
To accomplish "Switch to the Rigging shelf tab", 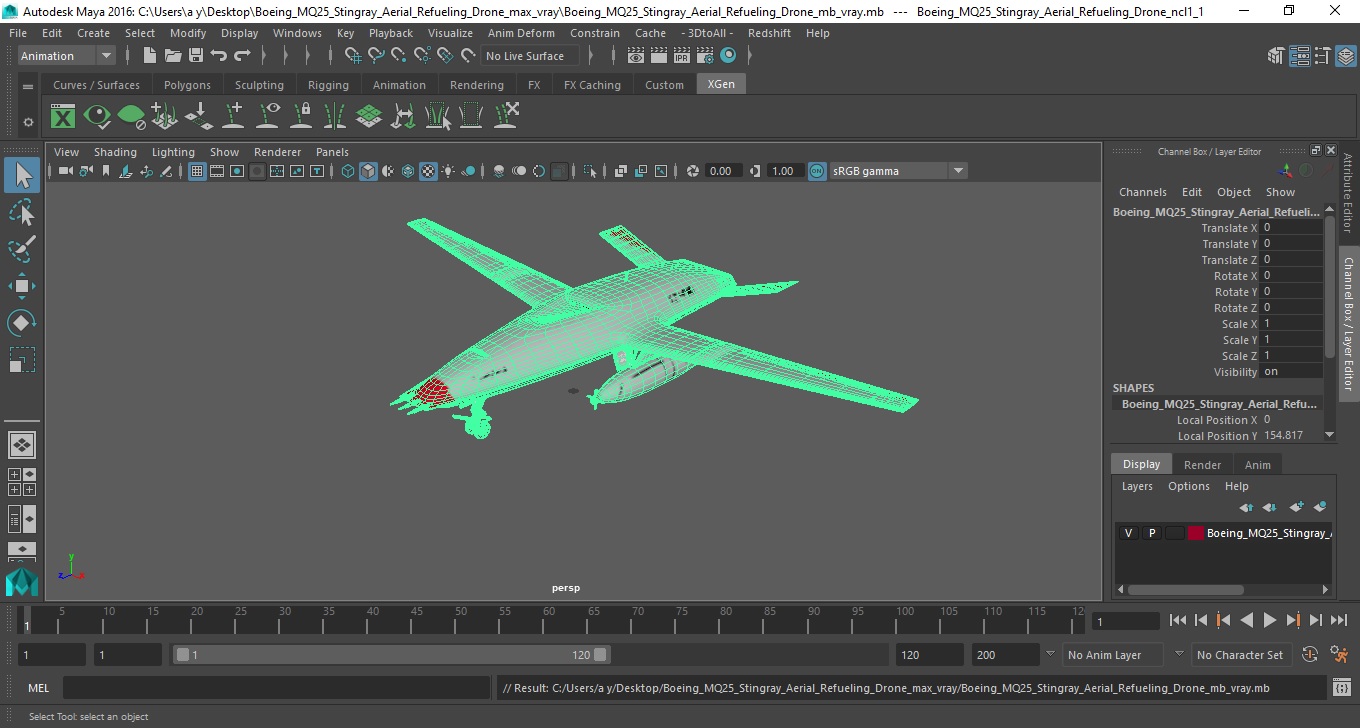I will click(x=328, y=85).
